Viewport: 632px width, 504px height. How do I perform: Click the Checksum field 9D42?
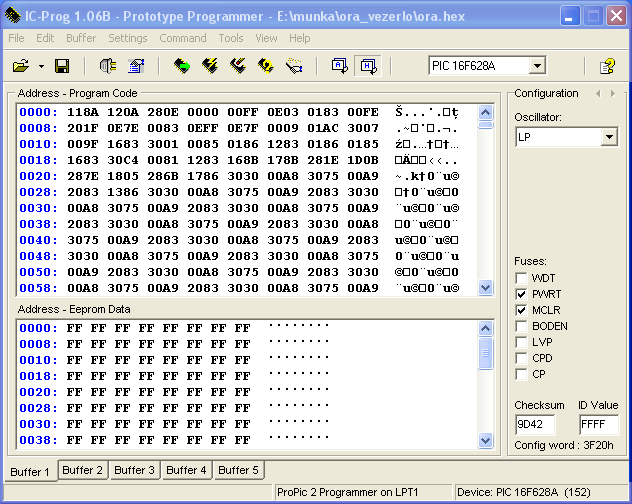(x=535, y=424)
